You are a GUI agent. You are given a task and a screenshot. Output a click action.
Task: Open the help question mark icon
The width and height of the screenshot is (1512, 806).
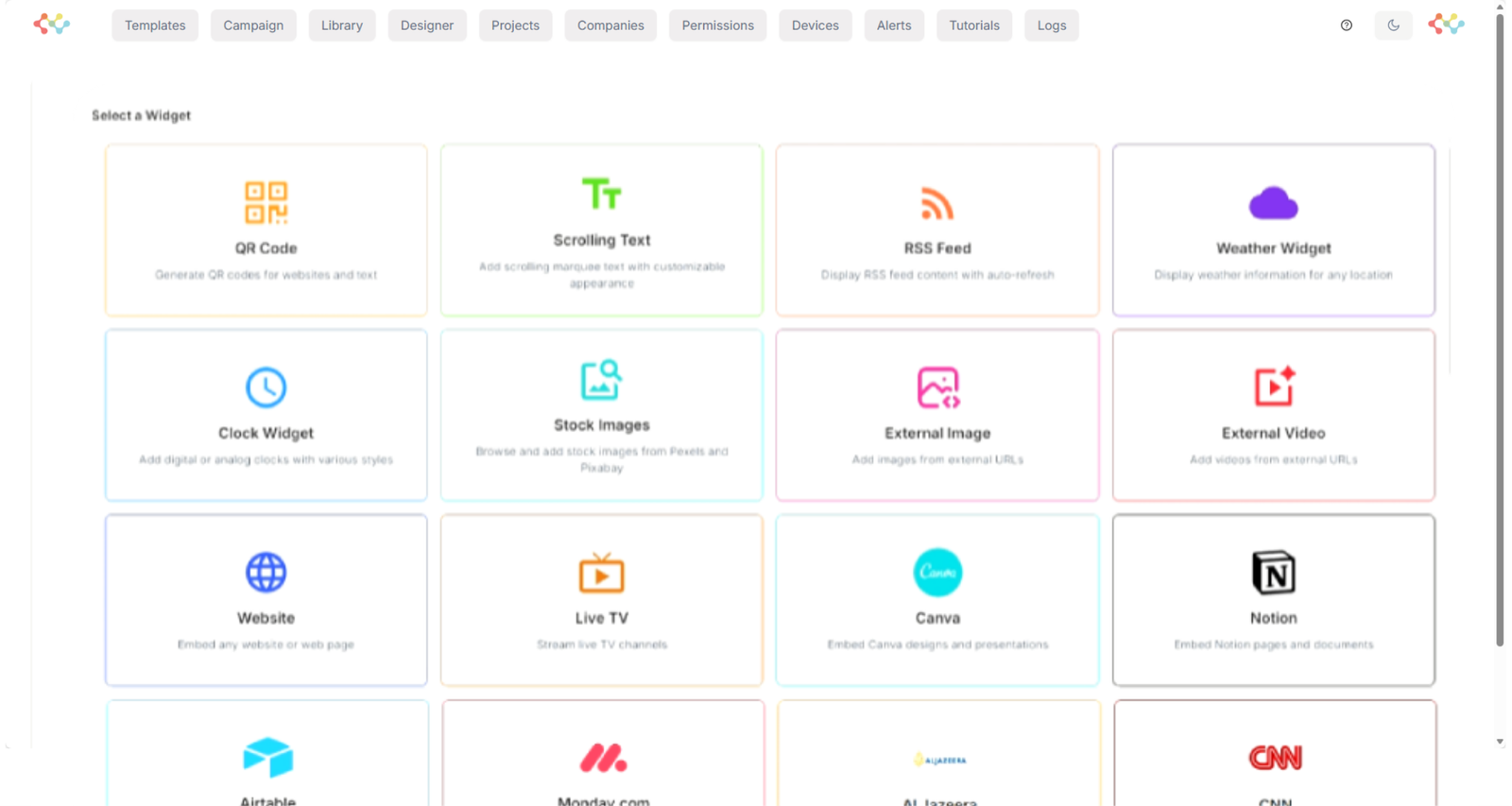tap(1346, 26)
